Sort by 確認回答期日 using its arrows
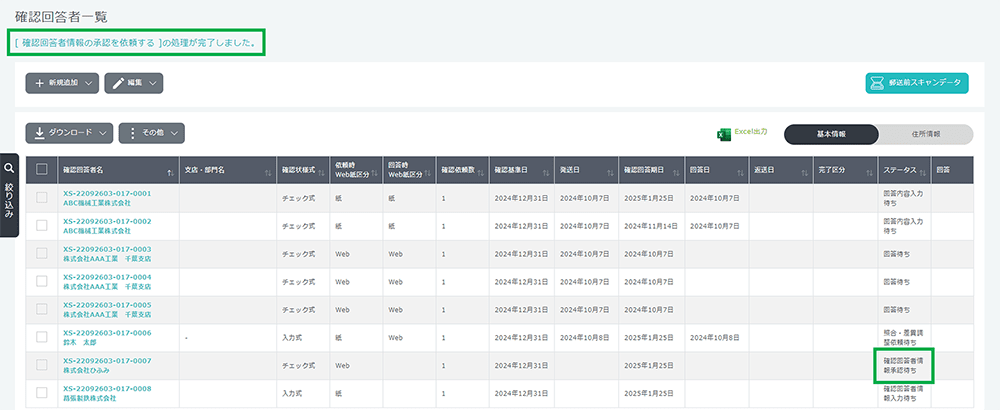Viewport: 1000px width, 410px height. coord(677,171)
